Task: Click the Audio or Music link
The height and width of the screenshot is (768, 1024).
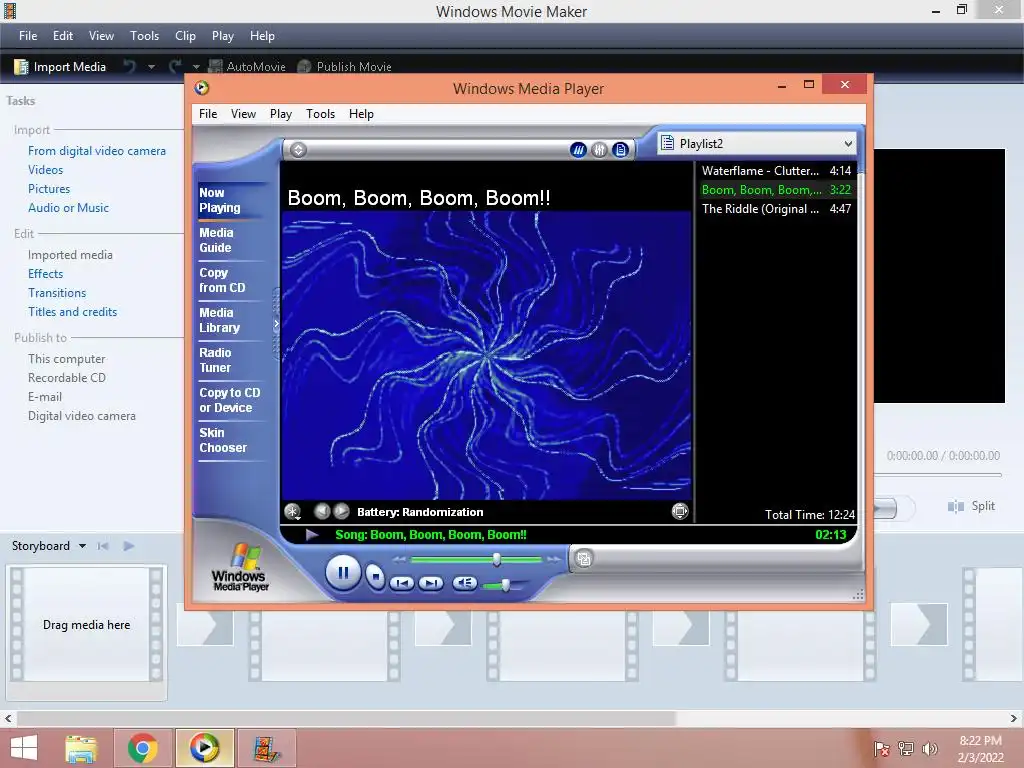Action: click(69, 208)
